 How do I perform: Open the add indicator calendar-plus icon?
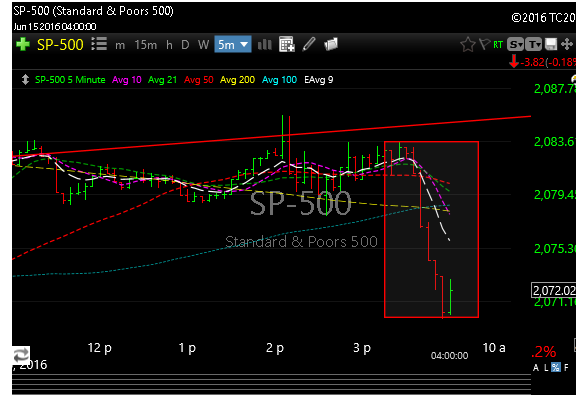click(287, 44)
